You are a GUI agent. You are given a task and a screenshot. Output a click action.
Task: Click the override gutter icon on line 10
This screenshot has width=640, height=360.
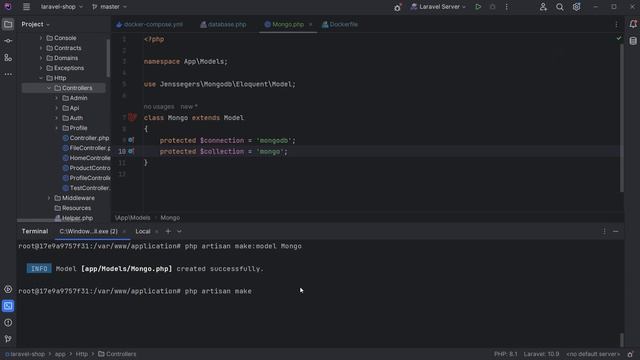[131, 151]
